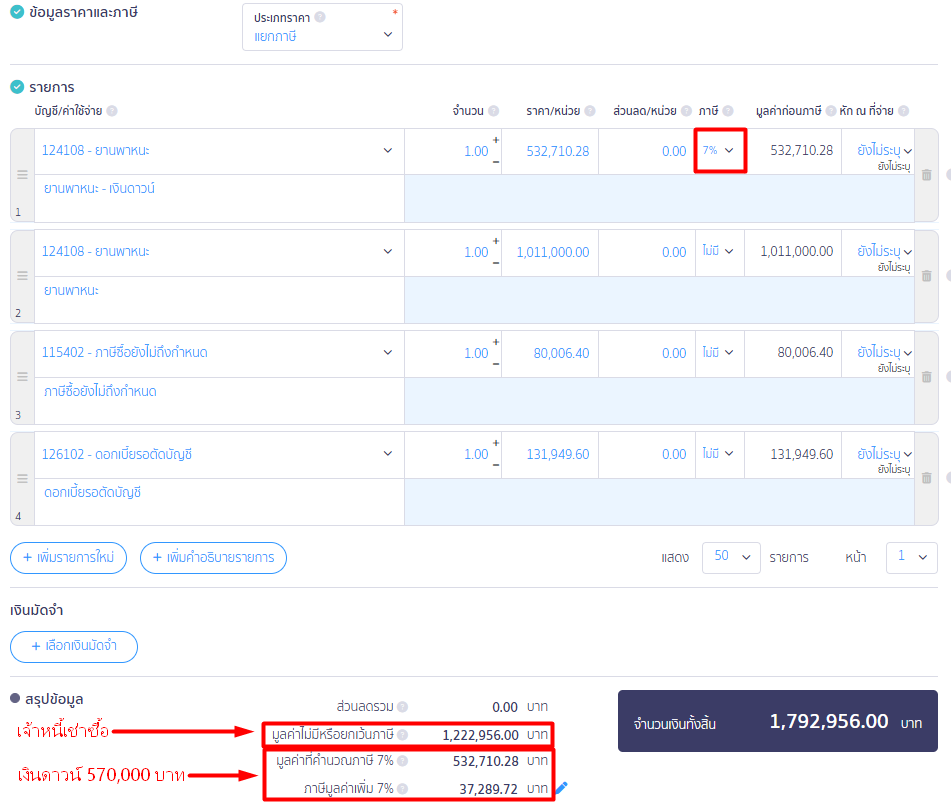Increase quantity of row 1 with plus
This screenshot has height=803, width=951.
tap(496, 141)
